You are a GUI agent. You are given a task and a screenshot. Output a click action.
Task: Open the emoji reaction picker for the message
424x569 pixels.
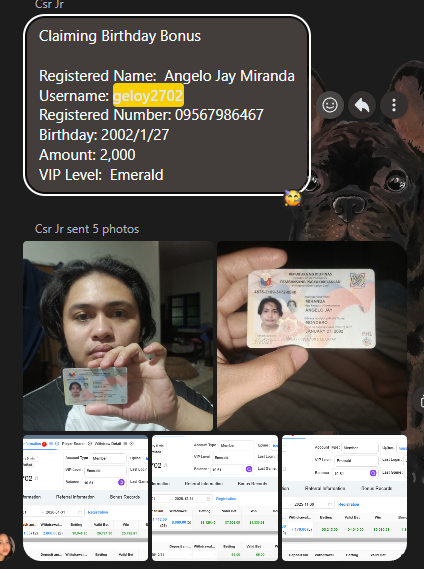[x=330, y=105]
